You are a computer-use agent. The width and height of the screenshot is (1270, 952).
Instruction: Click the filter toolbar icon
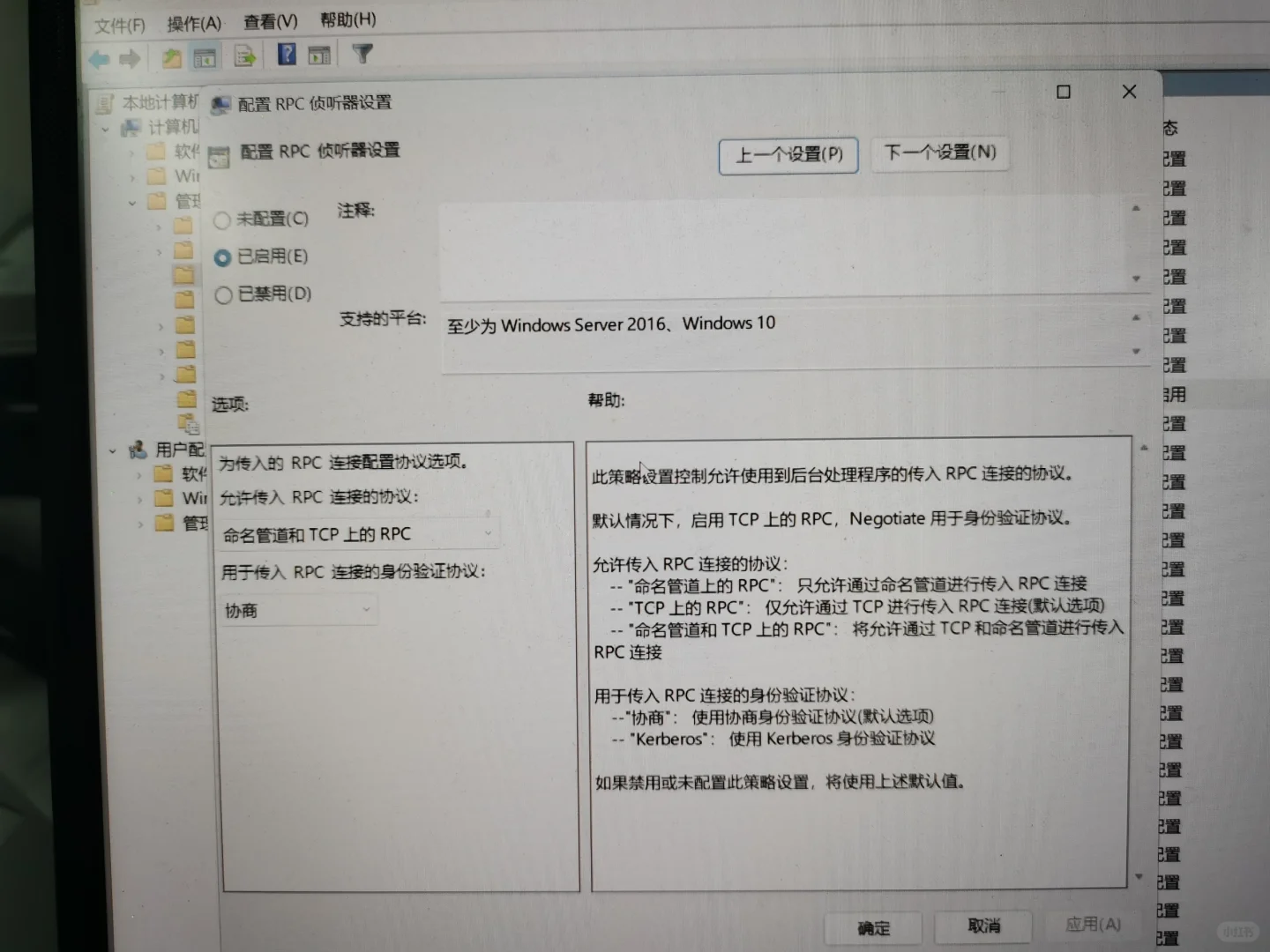coord(362,55)
